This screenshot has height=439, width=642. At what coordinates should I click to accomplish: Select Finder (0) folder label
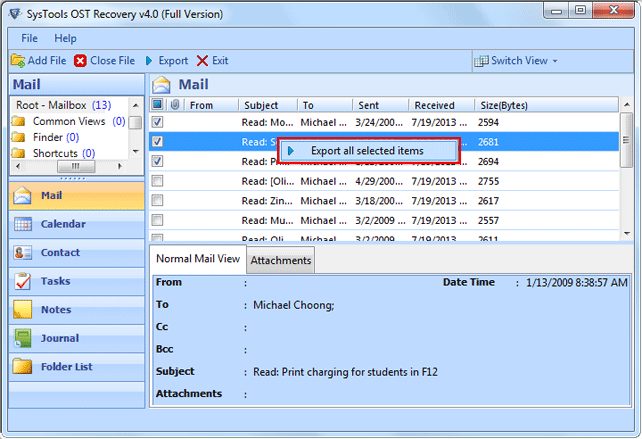tap(56, 137)
